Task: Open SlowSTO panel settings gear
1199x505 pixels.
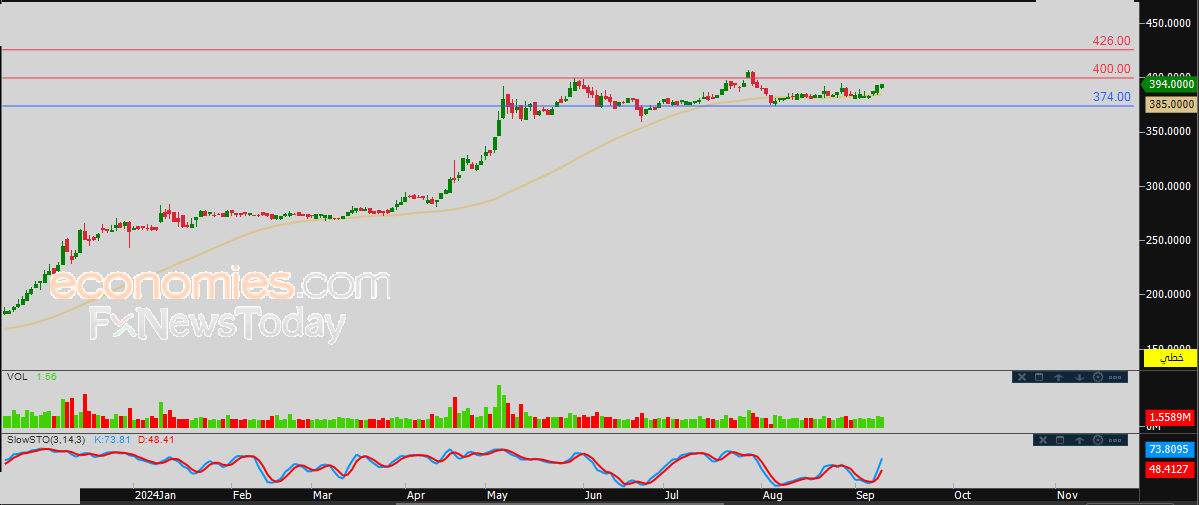Action: click(1099, 440)
